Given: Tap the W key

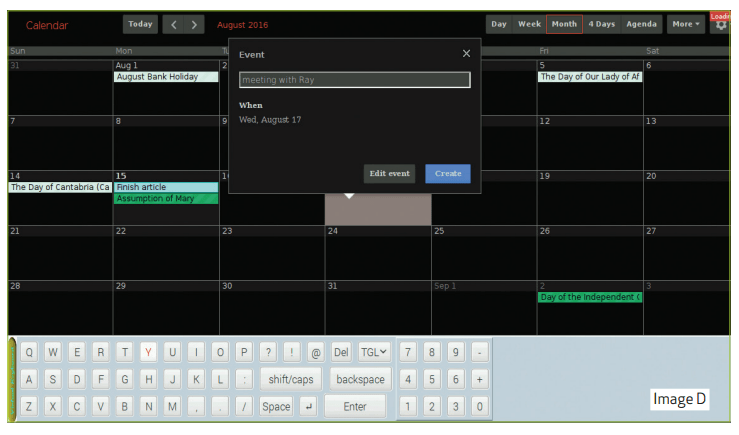Looking at the screenshot, I should [53, 352].
